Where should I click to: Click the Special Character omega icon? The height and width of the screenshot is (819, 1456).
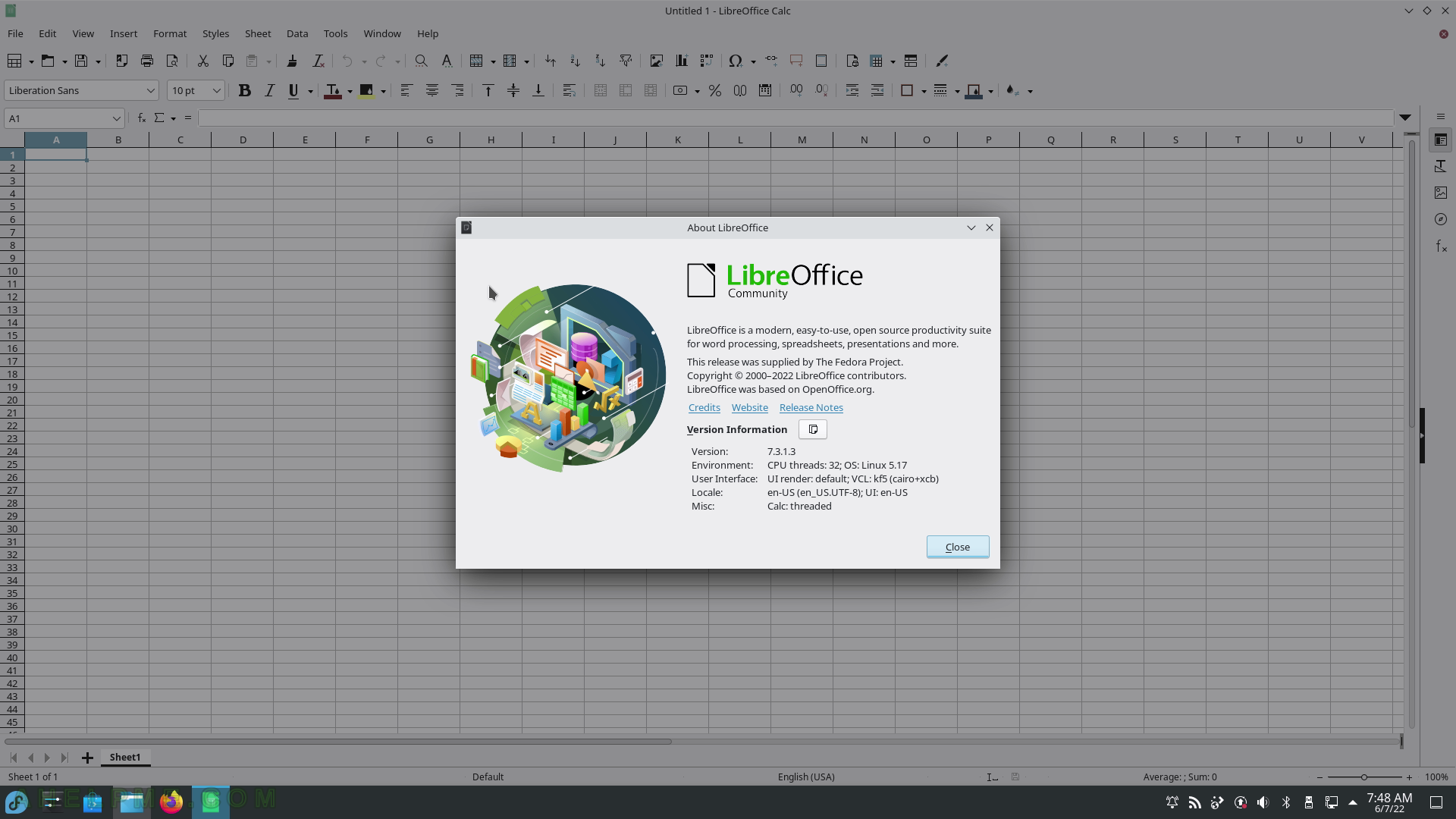pyautogui.click(x=735, y=61)
